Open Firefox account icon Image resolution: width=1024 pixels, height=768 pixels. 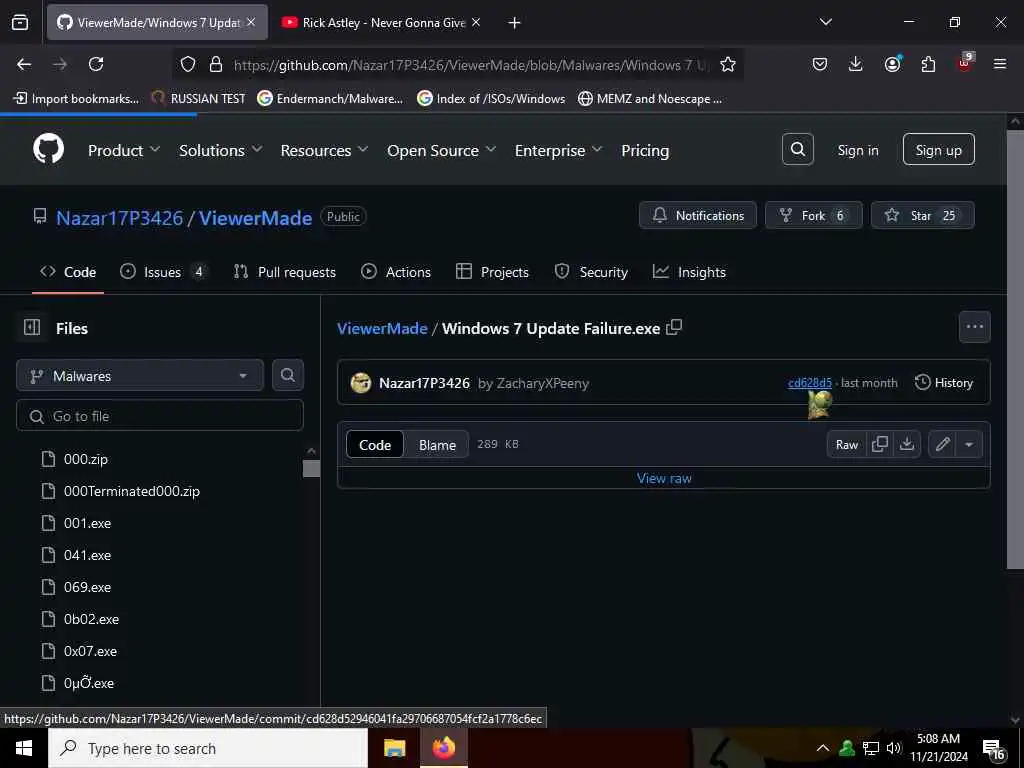[892, 64]
